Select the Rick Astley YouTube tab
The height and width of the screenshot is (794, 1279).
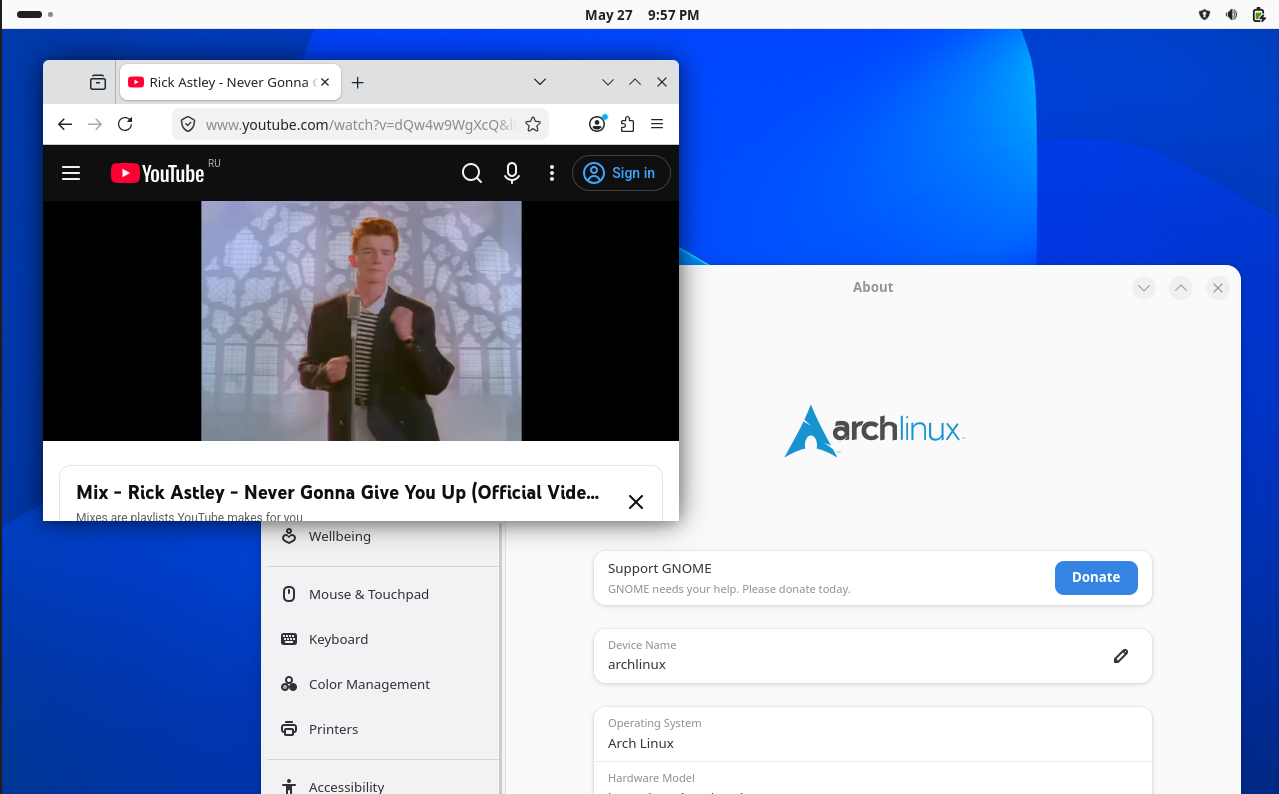click(x=230, y=82)
